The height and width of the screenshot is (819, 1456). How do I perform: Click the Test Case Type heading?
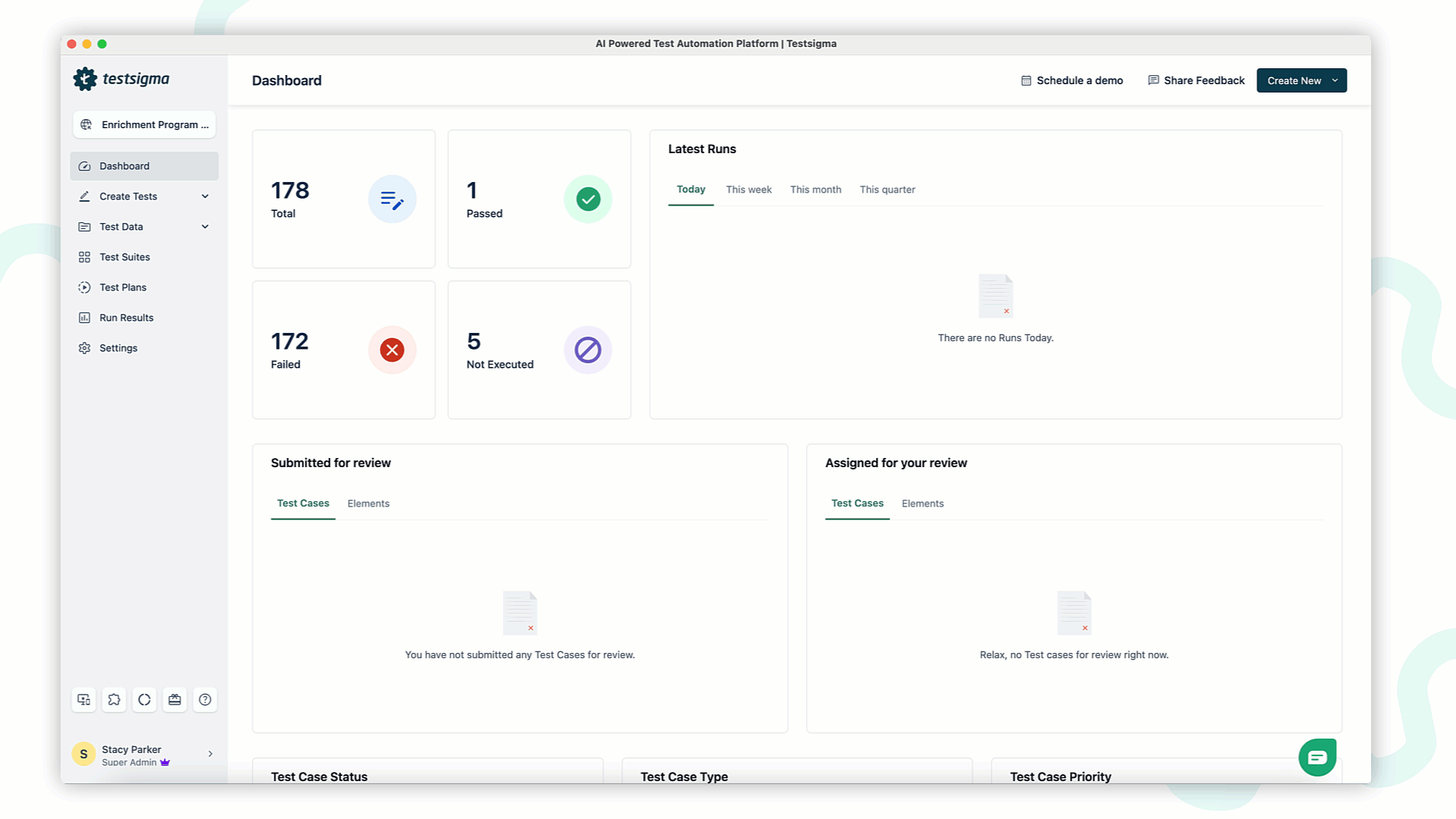(684, 777)
